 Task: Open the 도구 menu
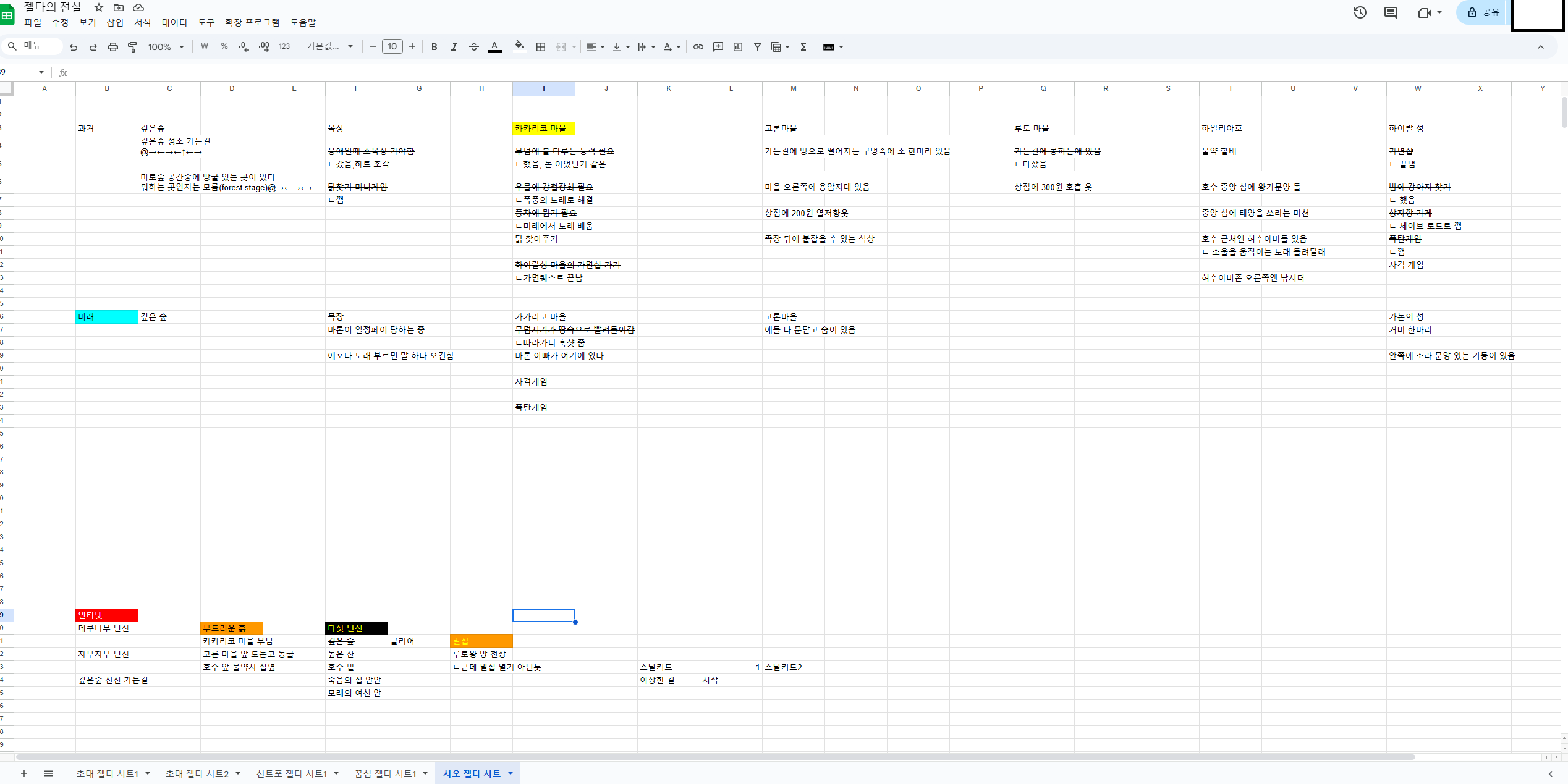pos(206,22)
